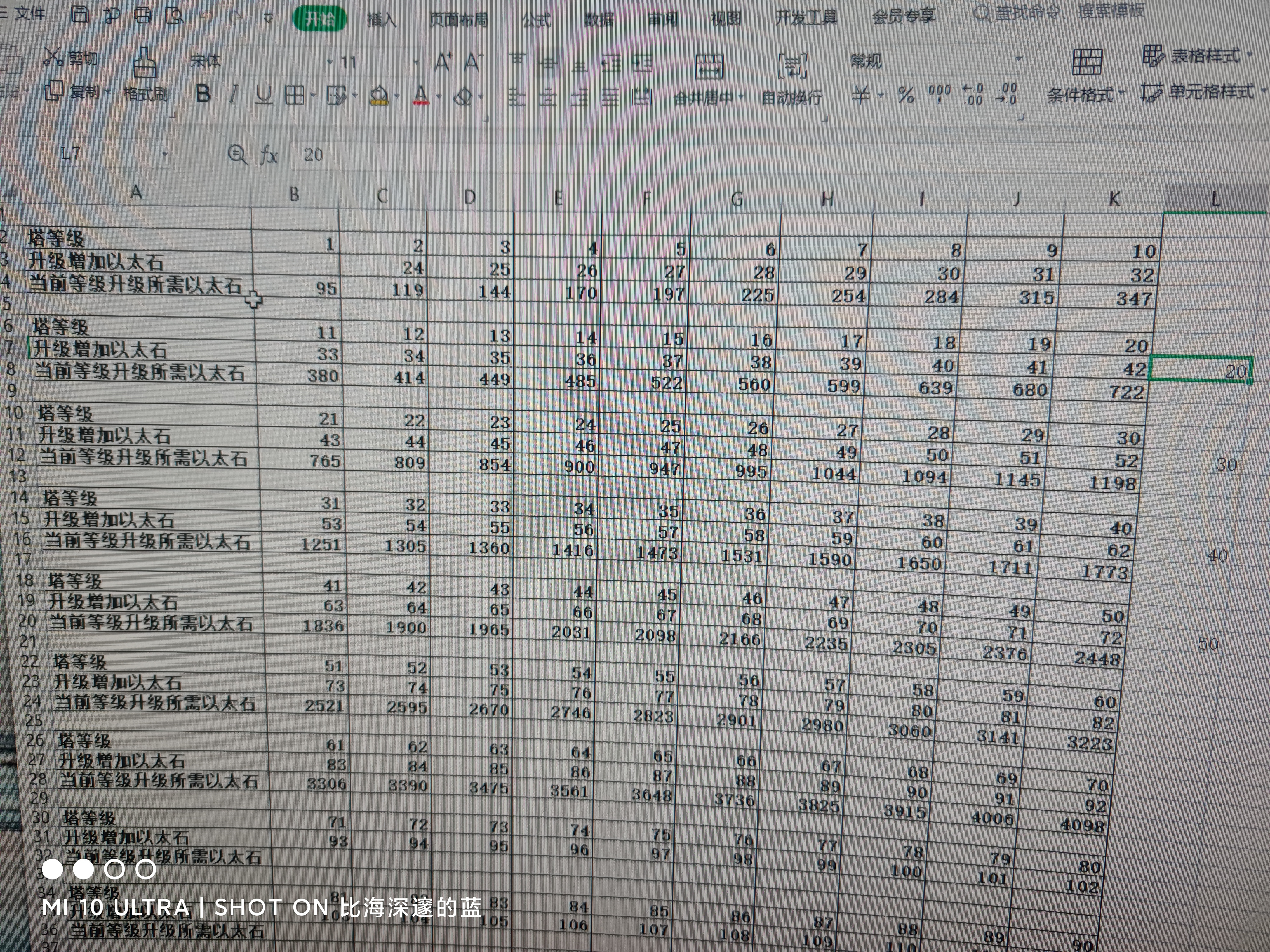Image resolution: width=1270 pixels, height=952 pixels.
Task: Open the 会员专享 tab
Action: [903, 17]
